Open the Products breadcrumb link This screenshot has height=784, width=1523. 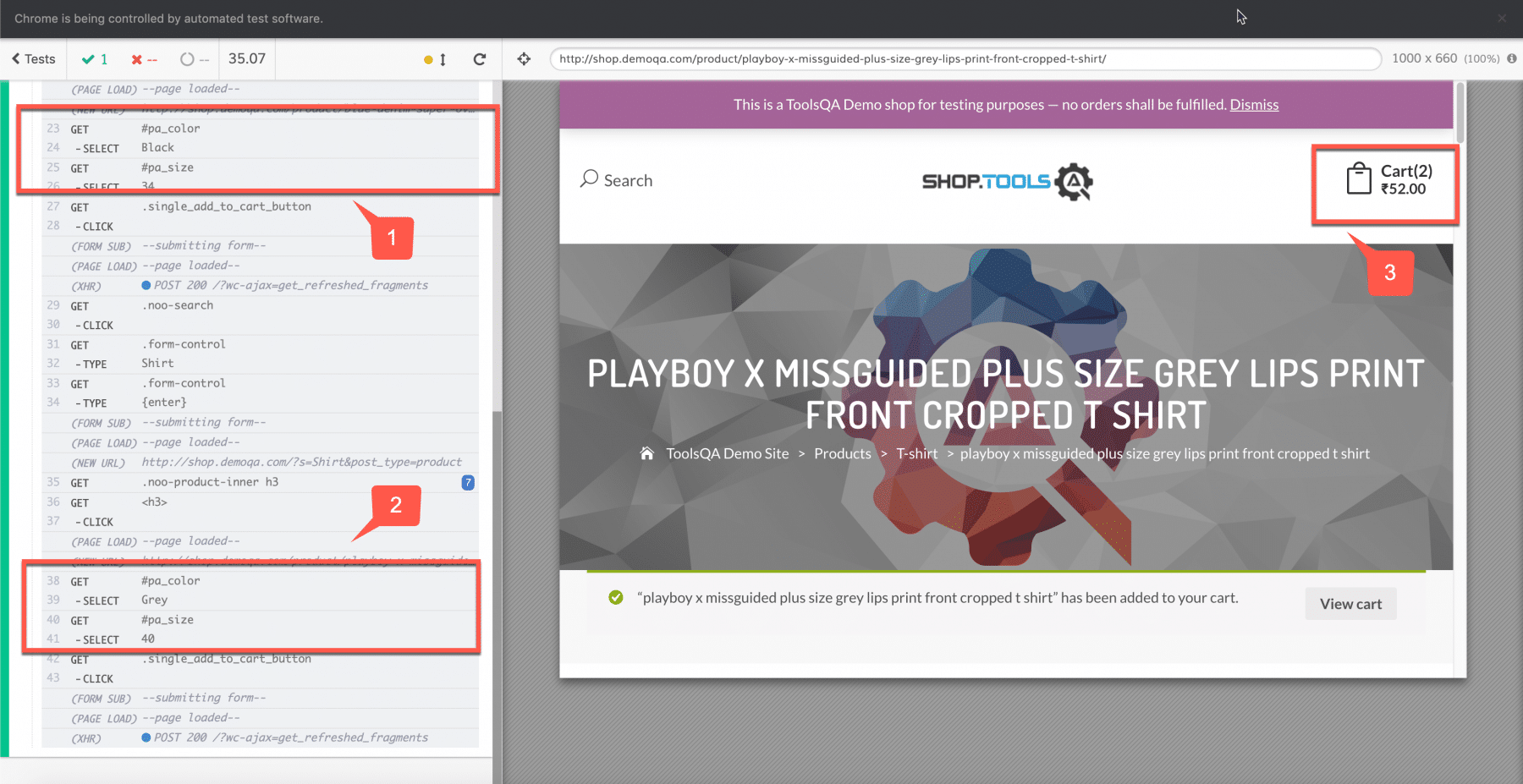842,453
